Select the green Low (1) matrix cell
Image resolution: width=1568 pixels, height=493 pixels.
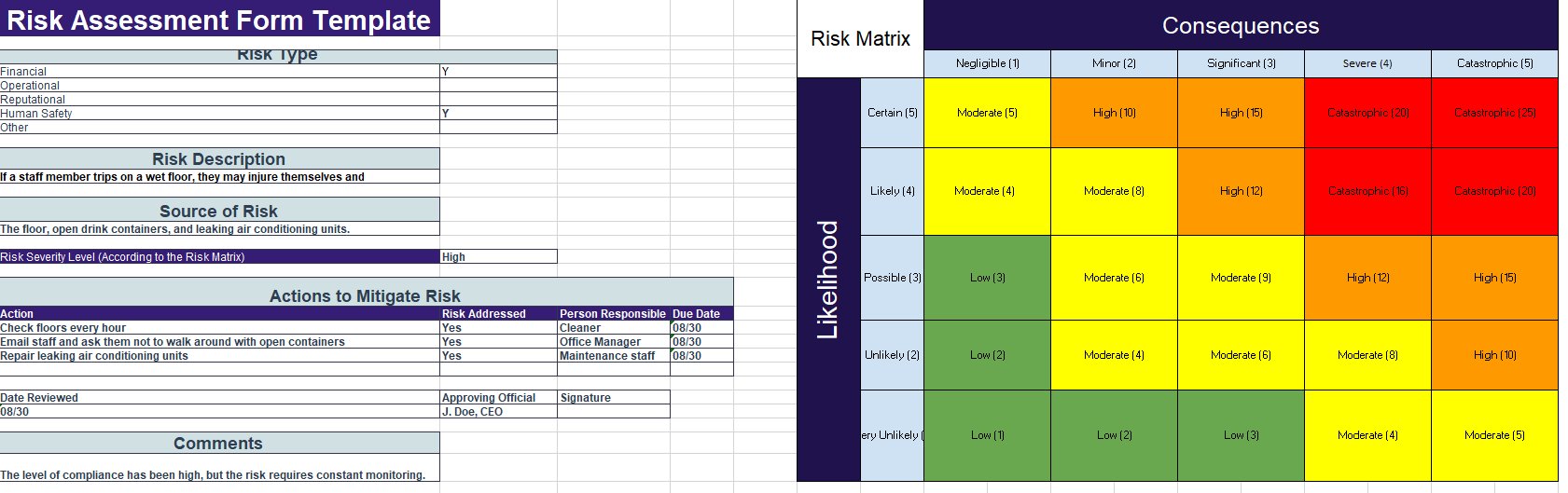987,435
